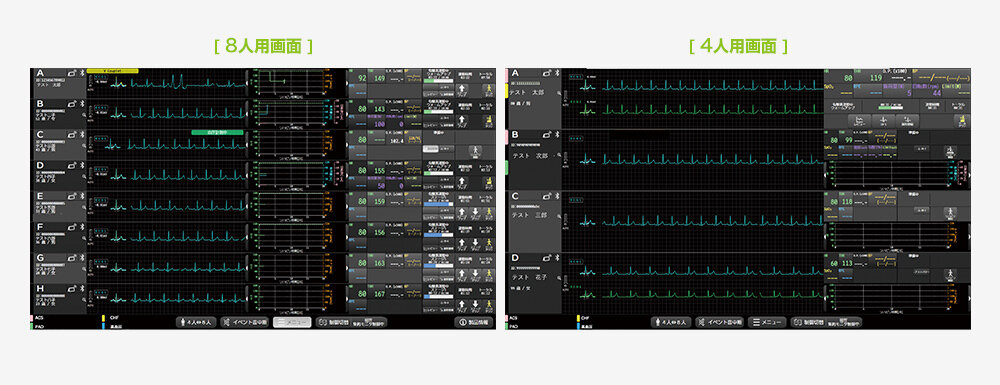Screen dimensions: 1000x385
Task: Click first exercise control button, patient A 4-patient screen
Action: pyautogui.click(x=860, y=121)
